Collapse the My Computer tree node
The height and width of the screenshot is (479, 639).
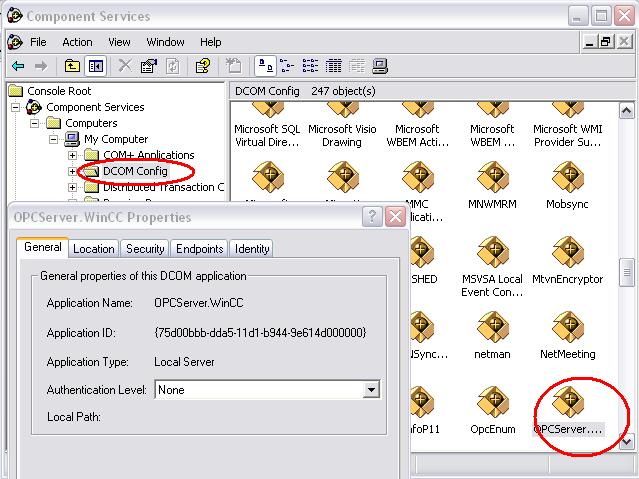tap(53, 139)
